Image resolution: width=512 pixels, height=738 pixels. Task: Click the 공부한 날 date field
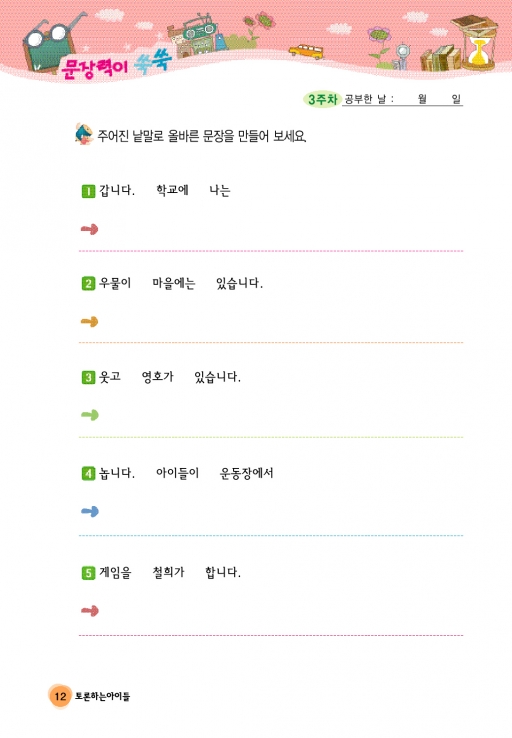tap(403, 99)
